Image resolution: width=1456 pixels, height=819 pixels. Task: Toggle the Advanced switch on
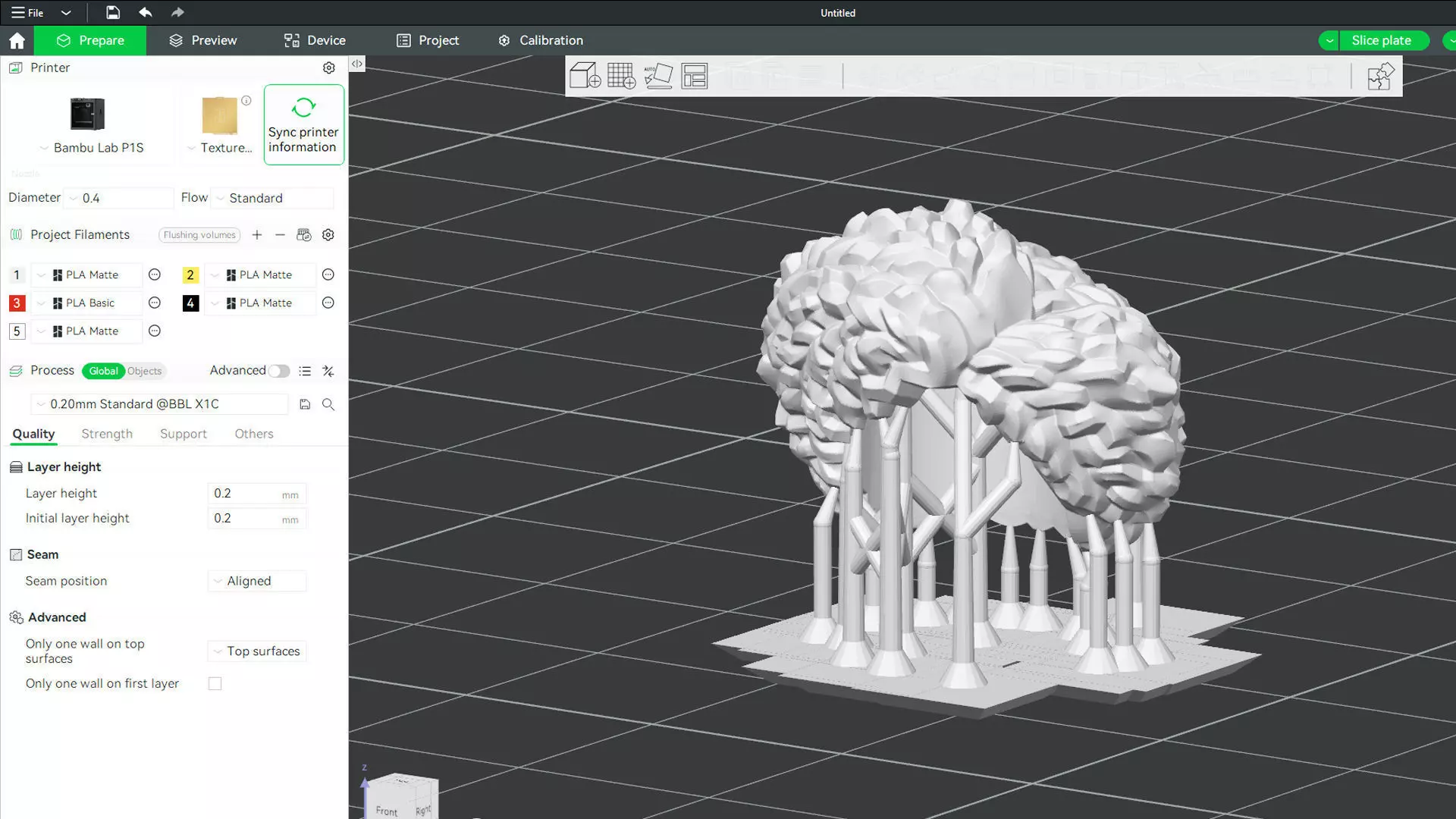[278, 371]
